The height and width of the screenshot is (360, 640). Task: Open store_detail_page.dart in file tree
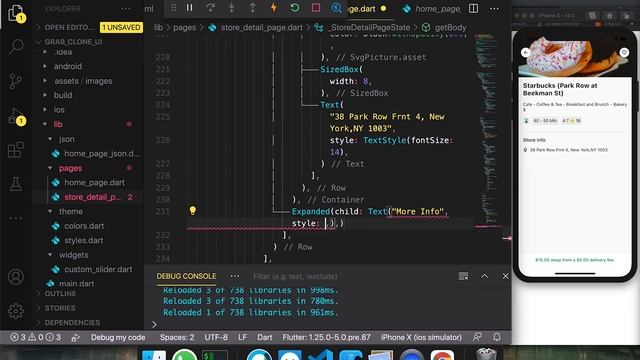tap(93, 197)
